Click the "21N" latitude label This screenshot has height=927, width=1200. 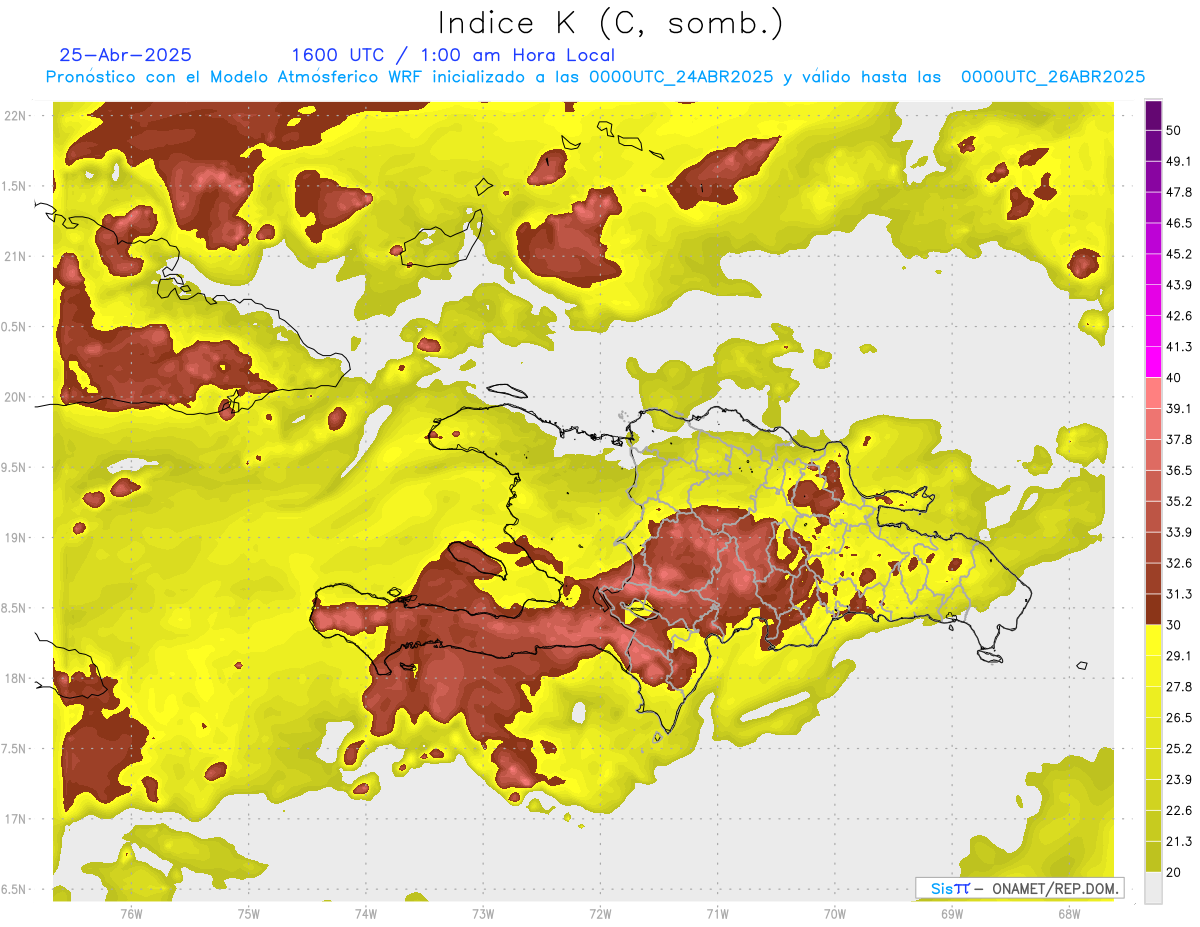[16, 256]
